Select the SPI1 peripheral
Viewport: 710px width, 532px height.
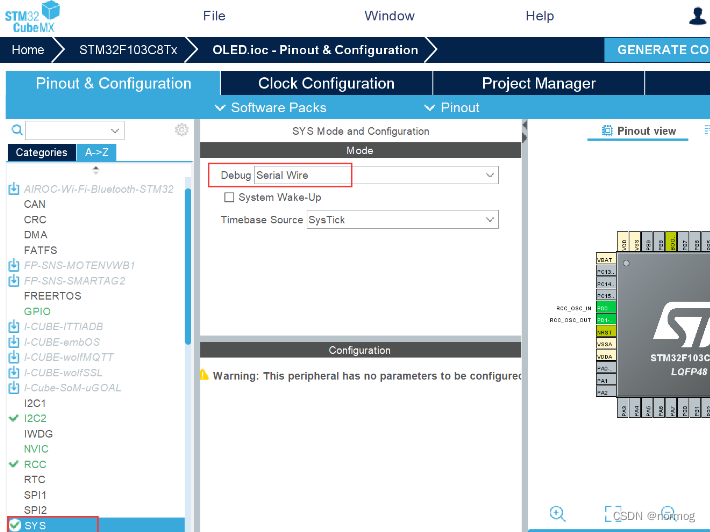point(35,495)
